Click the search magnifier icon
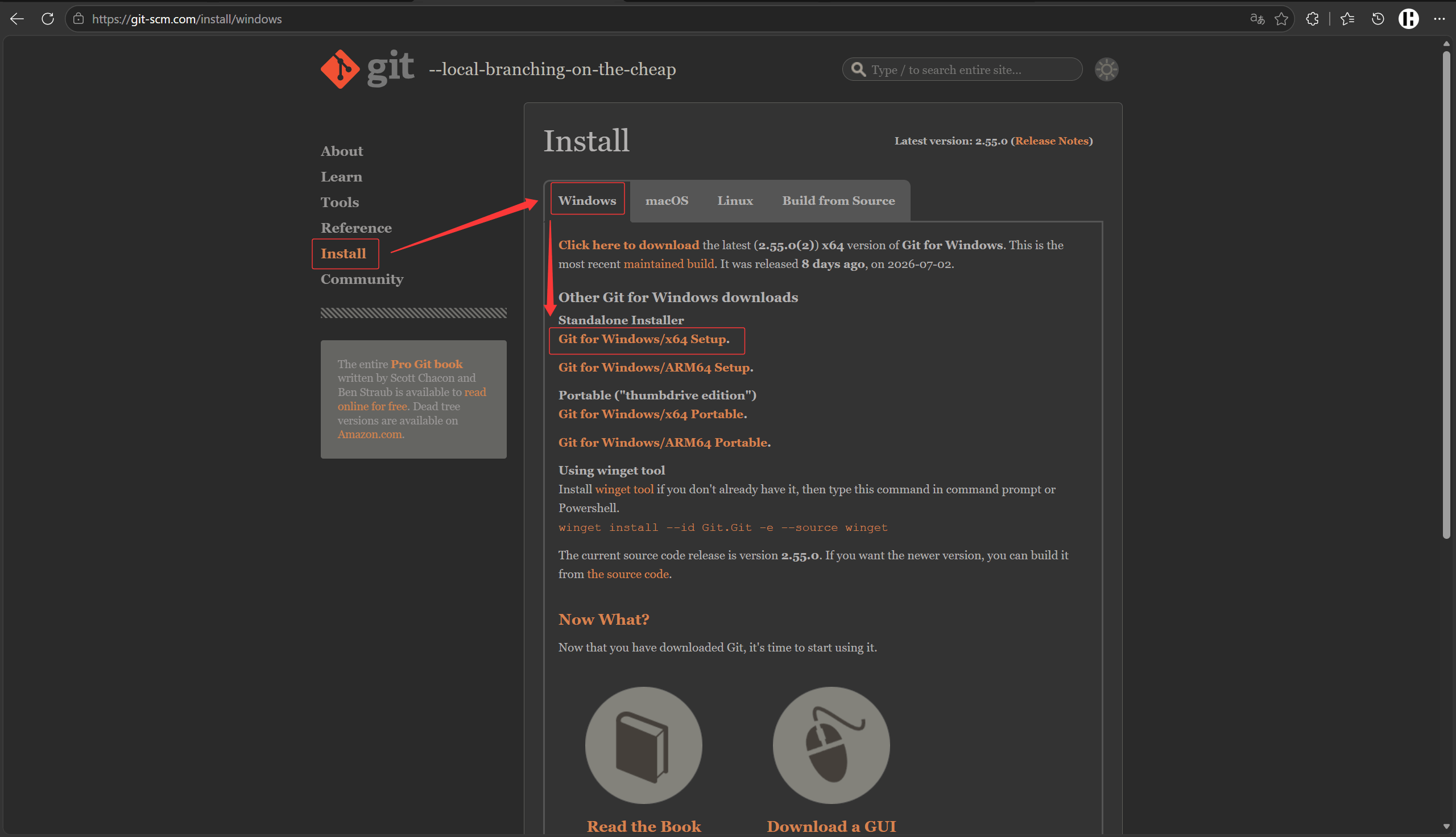The image size is (1456, 837). click(x=858, y=69)
